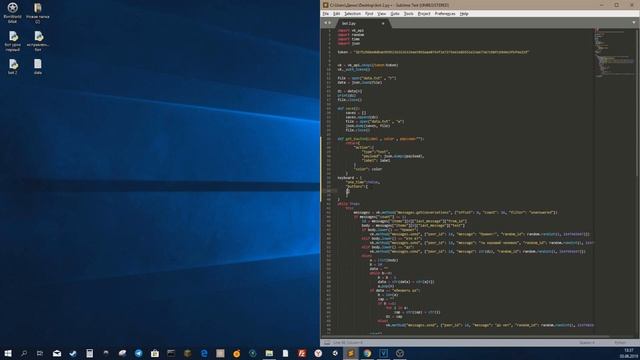This screenshot has width=640, height=360.
Task: Open taskbar Search magnifier
Action: (x=24, y=353)
